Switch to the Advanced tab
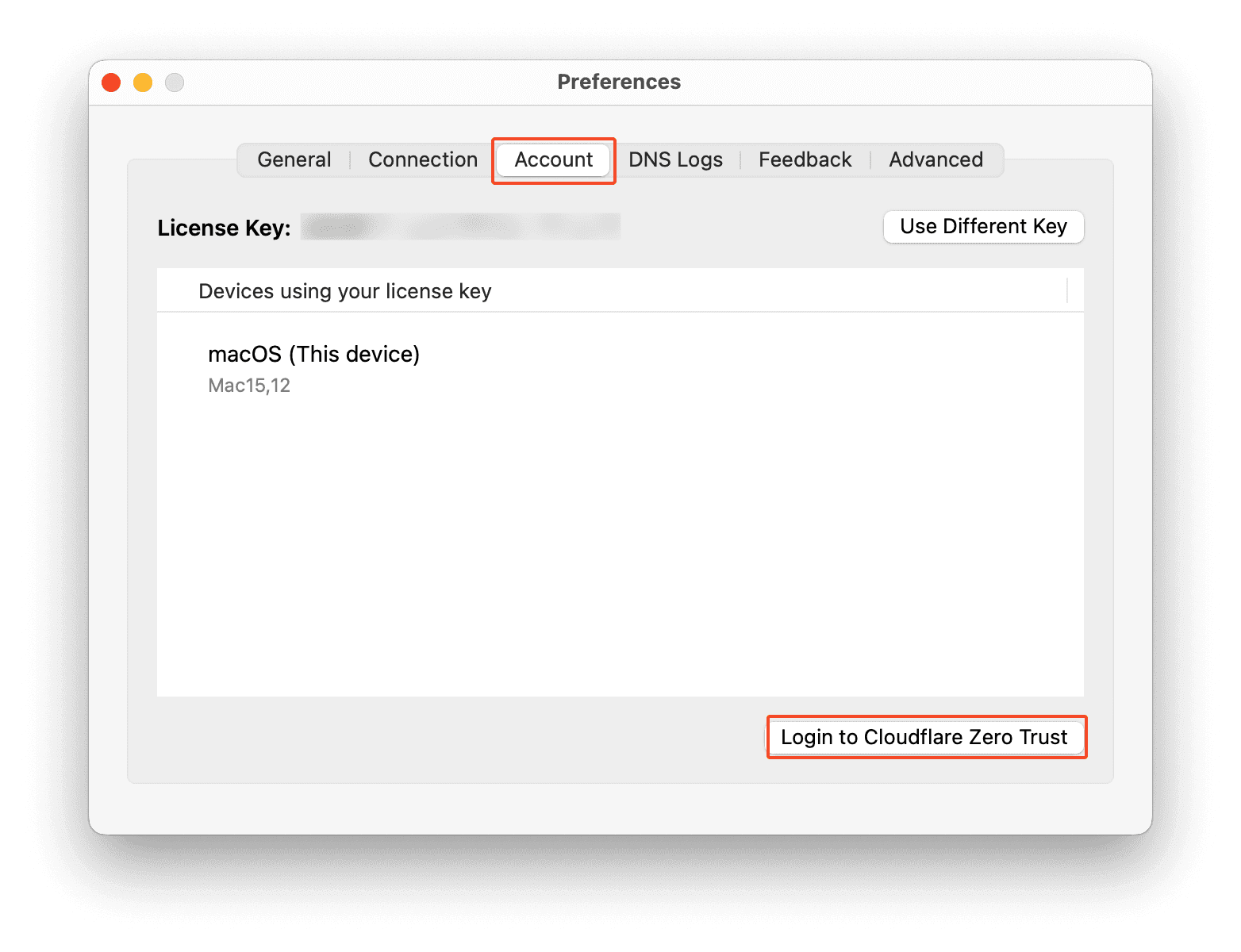 tap(936, 159)
